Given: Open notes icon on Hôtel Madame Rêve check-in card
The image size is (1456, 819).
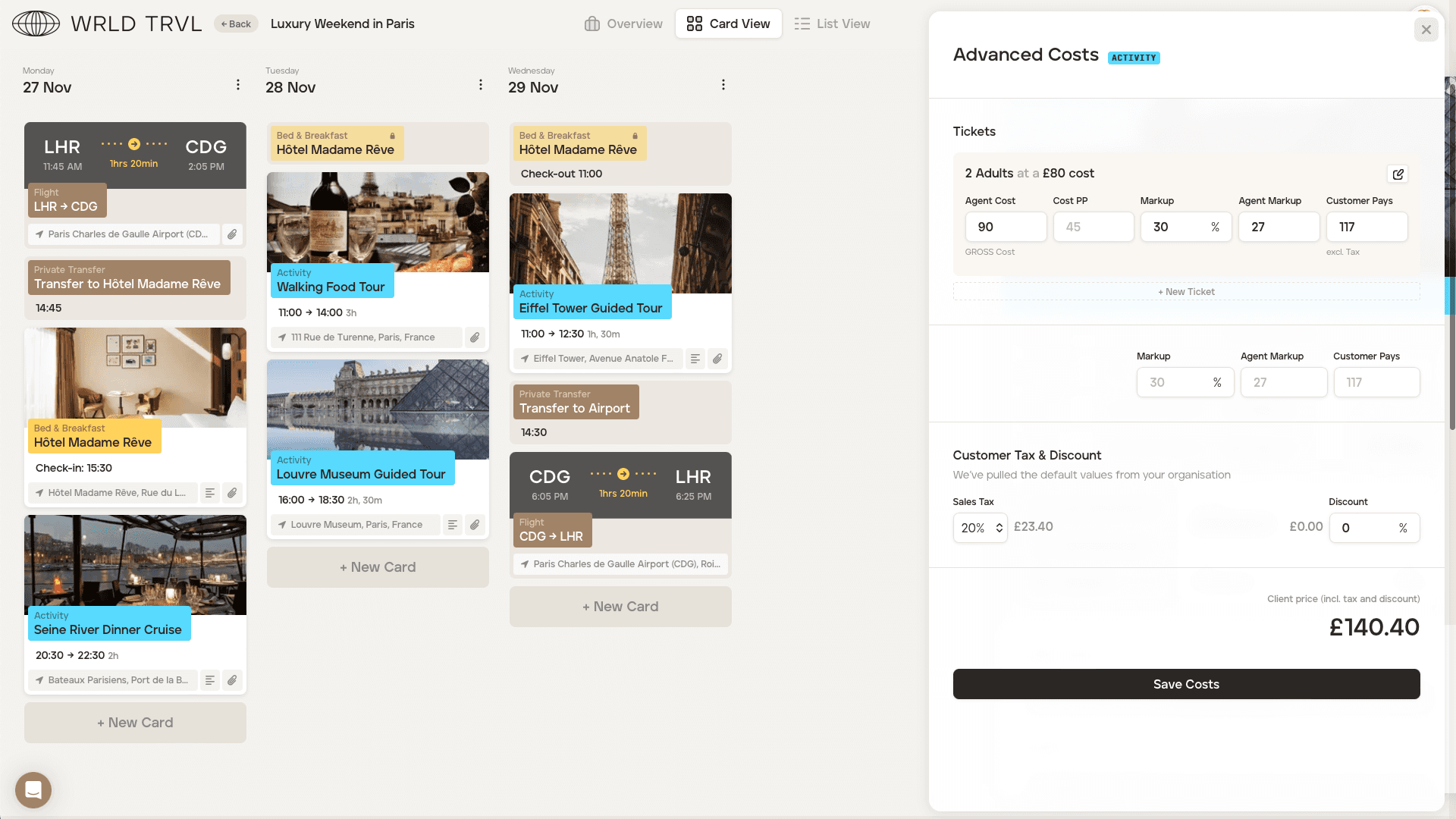Looking at the screenshot, I should click(210, 493).
